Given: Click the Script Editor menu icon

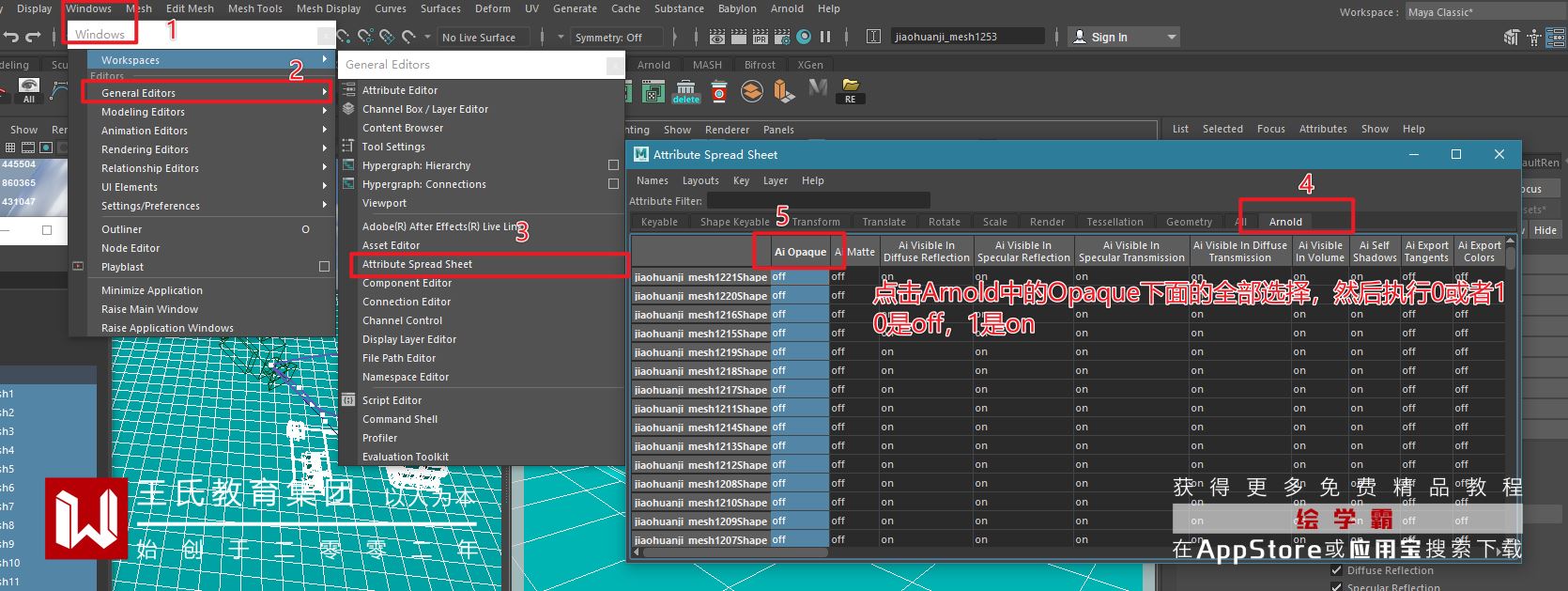Looking at the screenshot, I should point(348,400).
